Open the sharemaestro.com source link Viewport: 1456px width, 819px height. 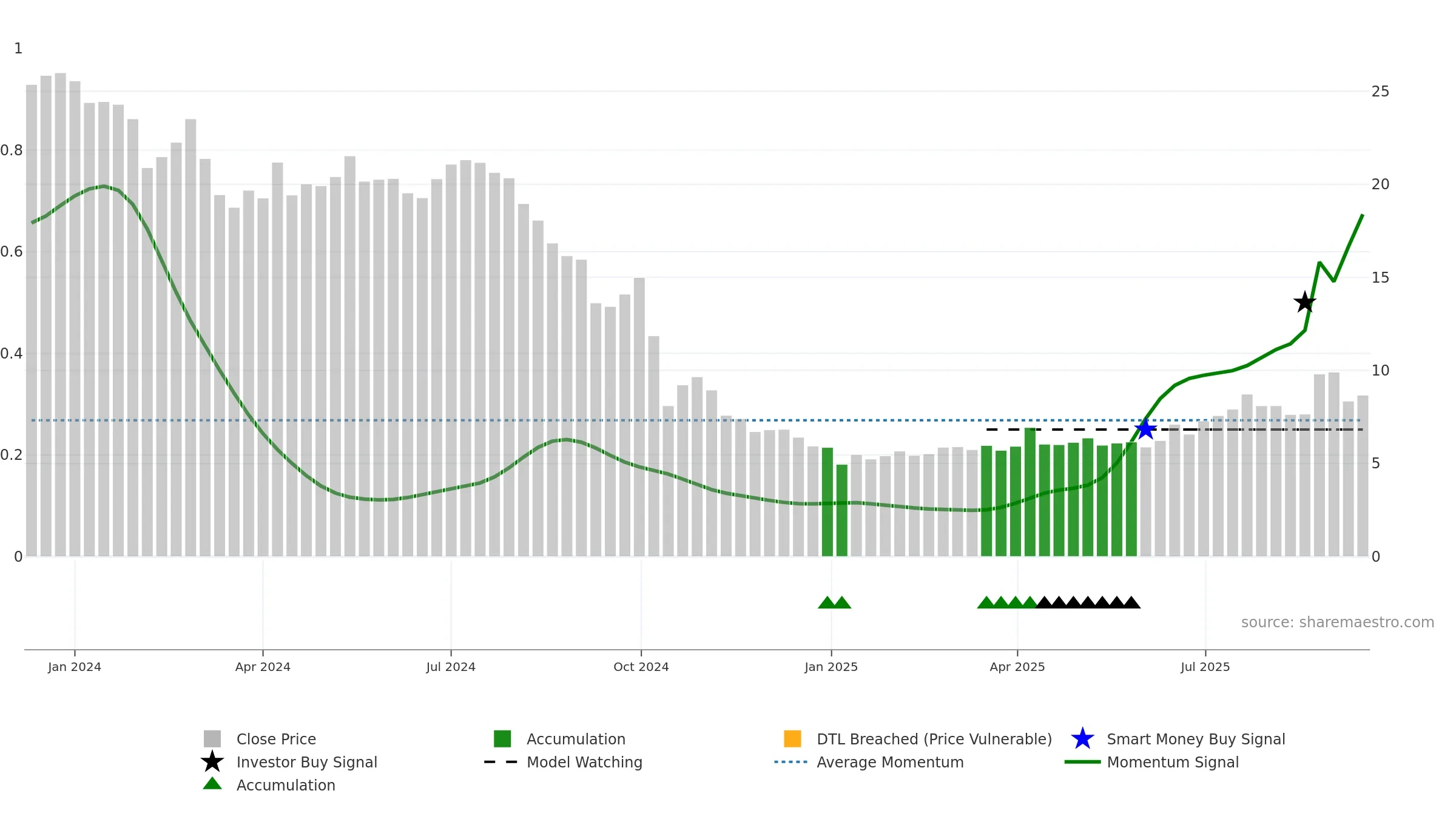[x=1338, y=622]
